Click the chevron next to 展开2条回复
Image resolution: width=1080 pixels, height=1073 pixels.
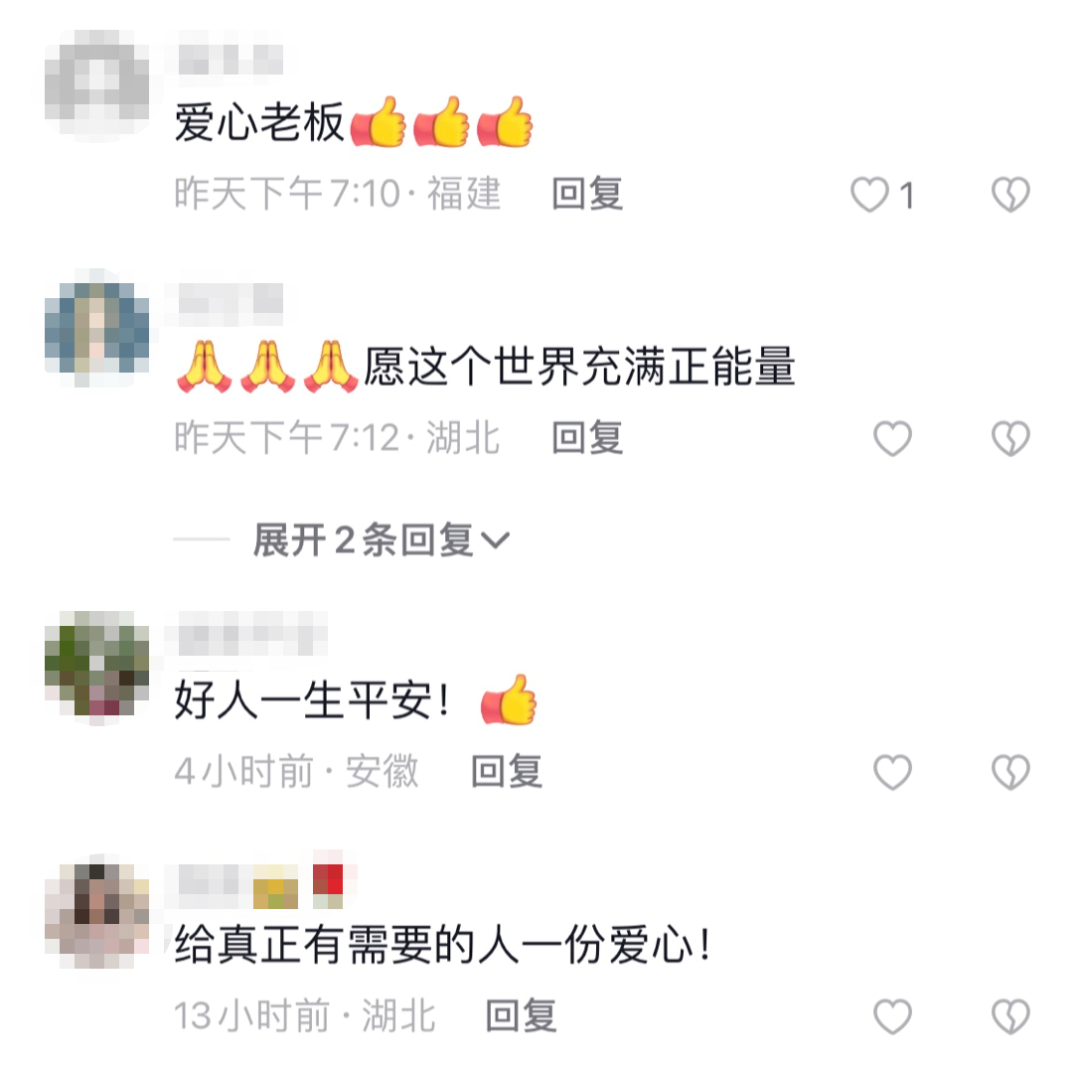[495, 541]
